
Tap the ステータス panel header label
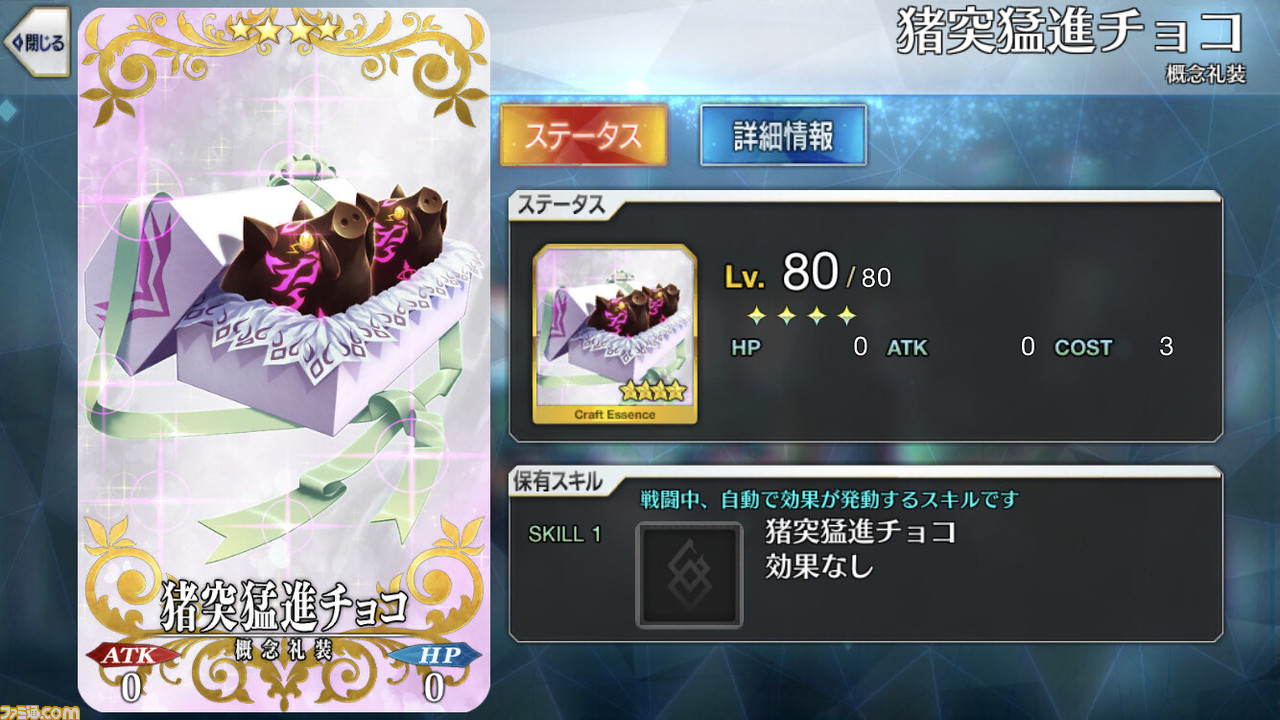(x=560, y=205)
